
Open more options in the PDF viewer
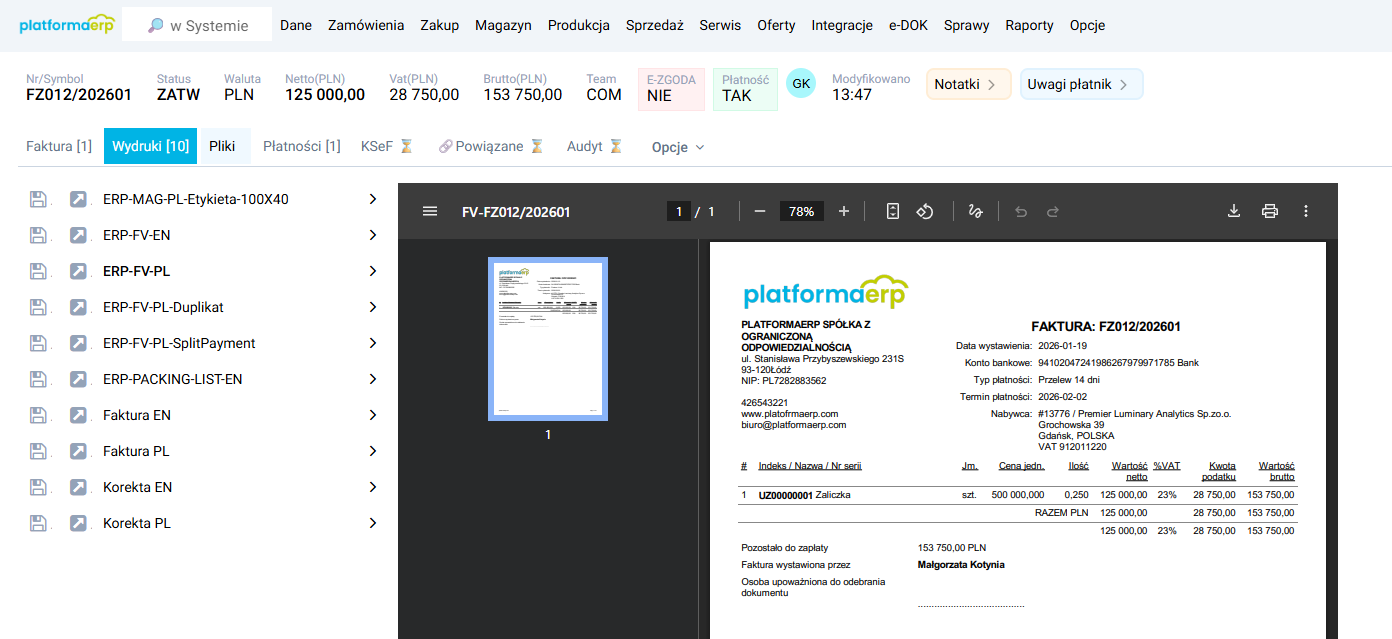point(1306,211)
